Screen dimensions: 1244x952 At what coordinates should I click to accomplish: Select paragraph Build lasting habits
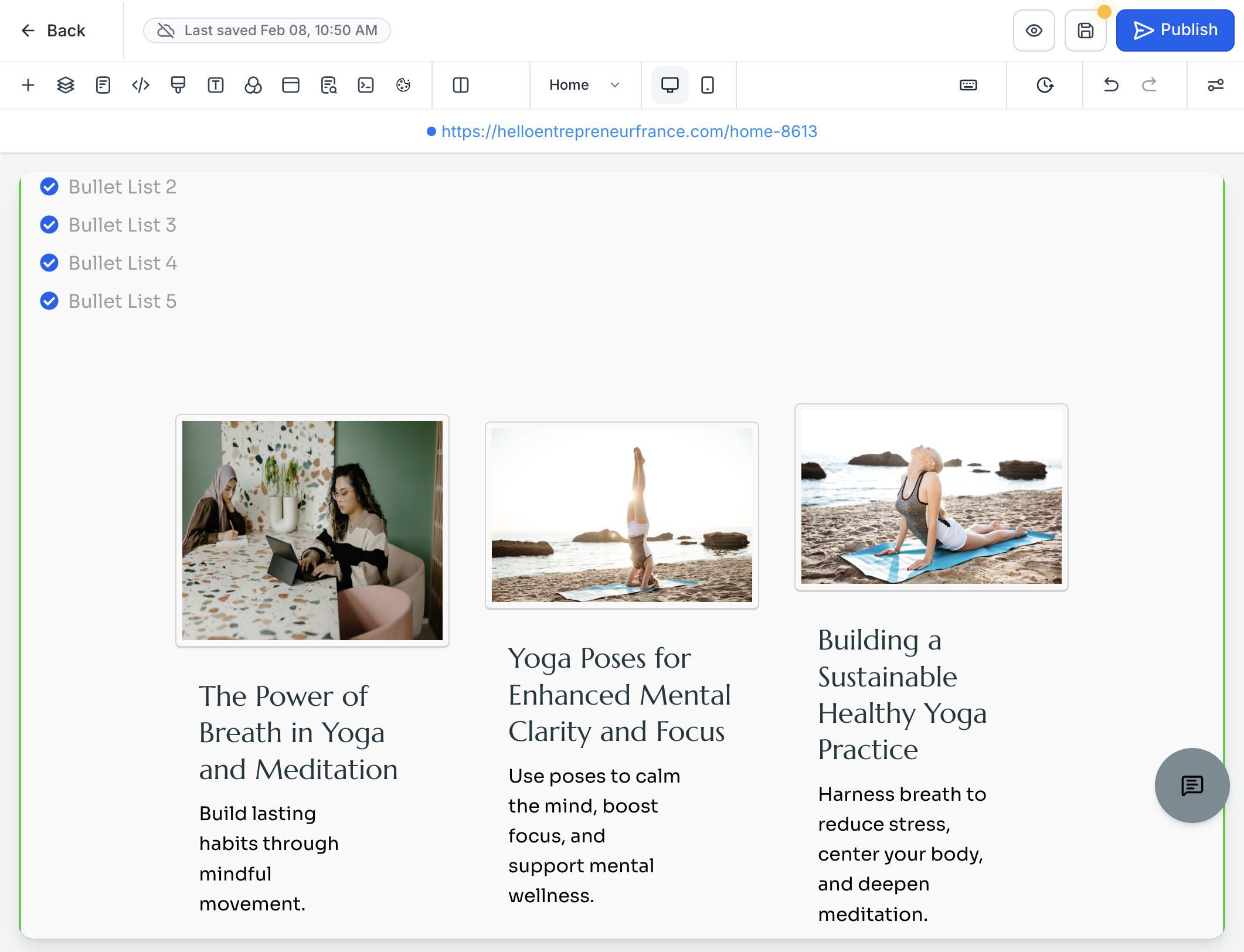(x=270, y=859)
